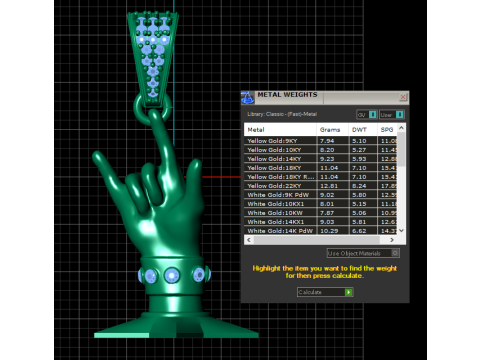Image resolution: width=480 pixels, height=360 pixels.
Task: Toggle the Use Object Materials option
Action: [363, 253]
